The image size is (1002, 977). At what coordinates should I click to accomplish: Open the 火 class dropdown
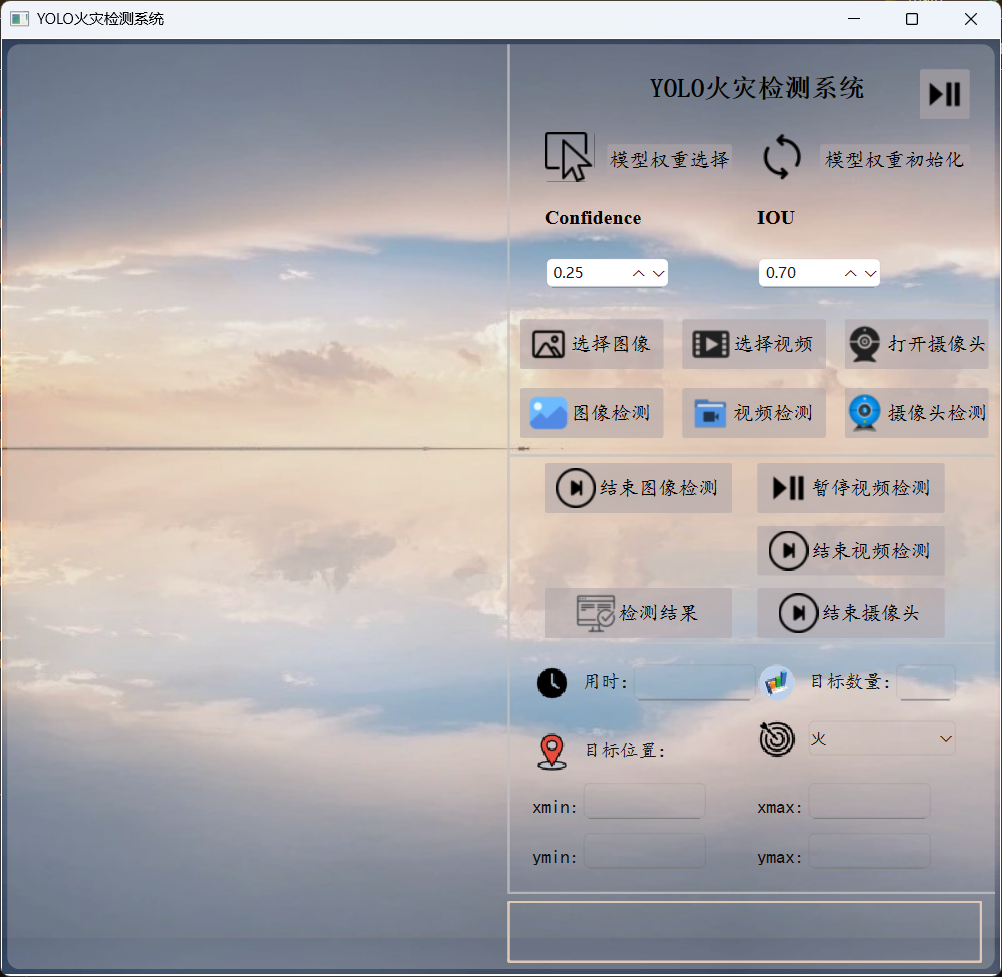[882, 739]
